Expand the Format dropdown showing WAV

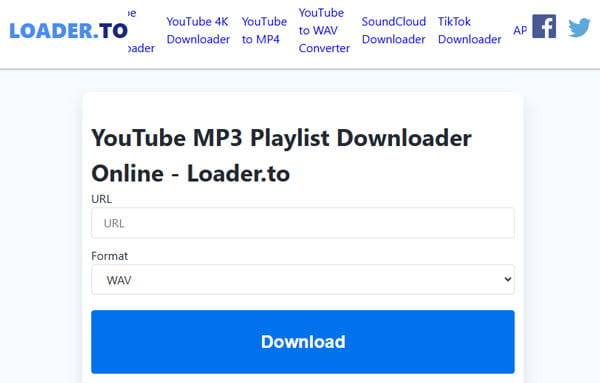point(303,280)
